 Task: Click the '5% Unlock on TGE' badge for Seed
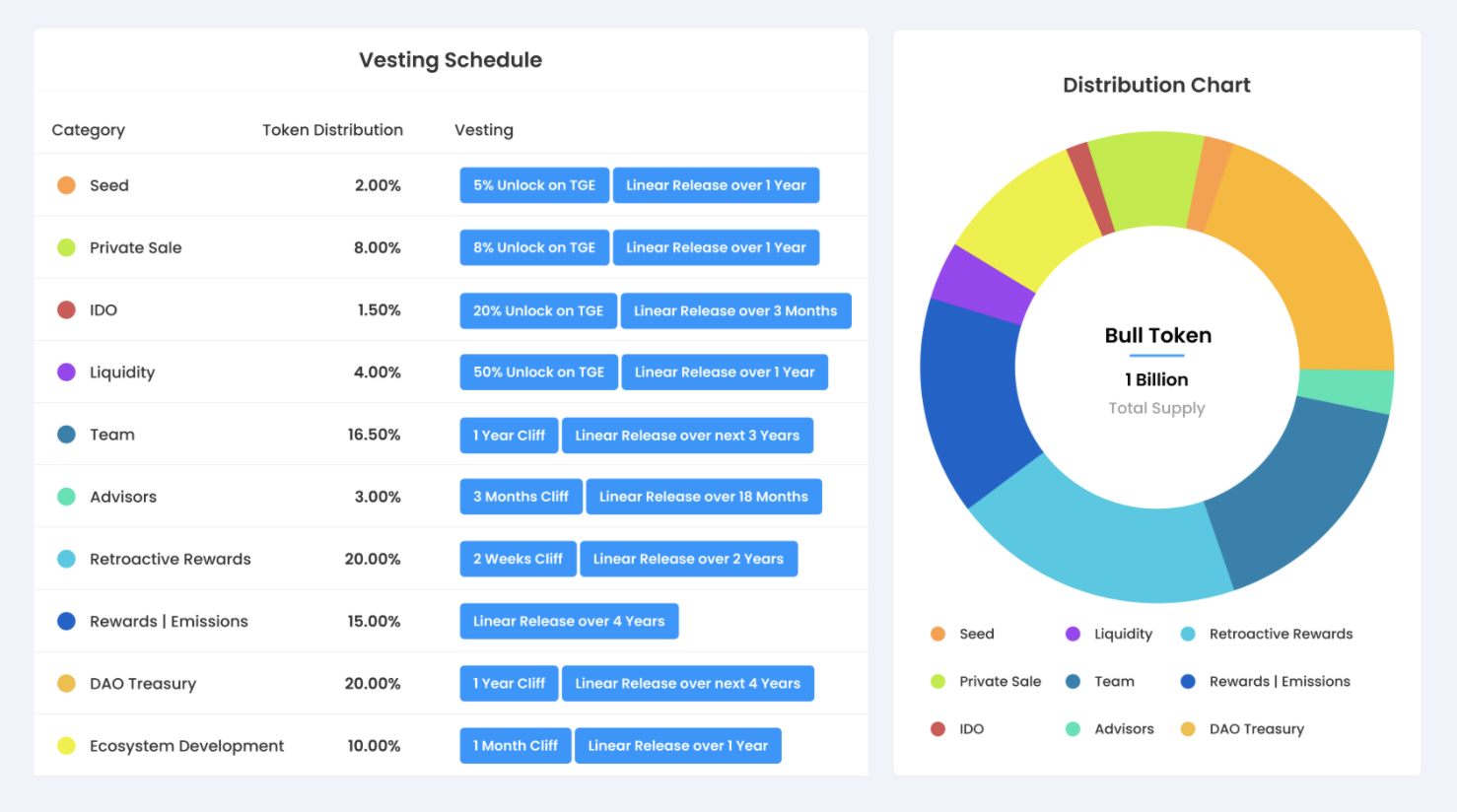point(533,185)
